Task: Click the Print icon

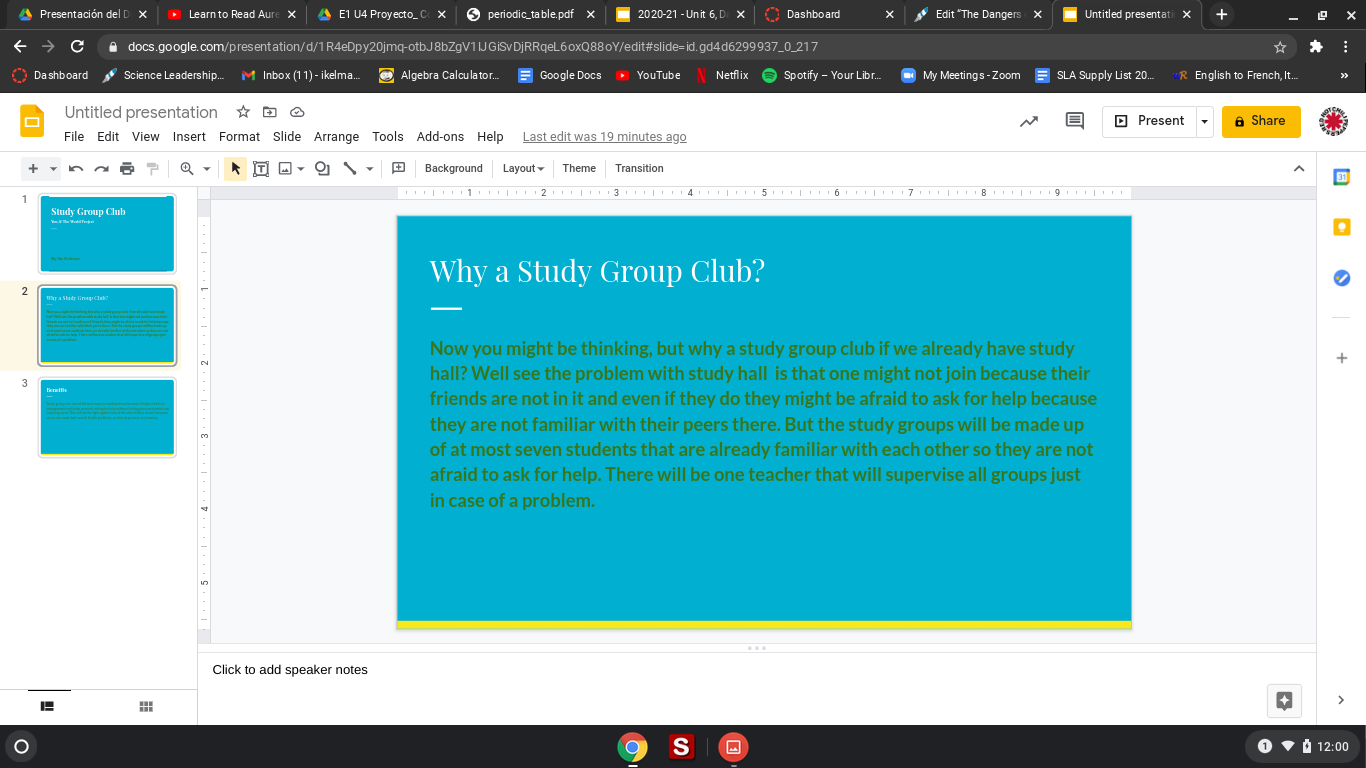Action: pyautogui.click(x=127, y=169)
